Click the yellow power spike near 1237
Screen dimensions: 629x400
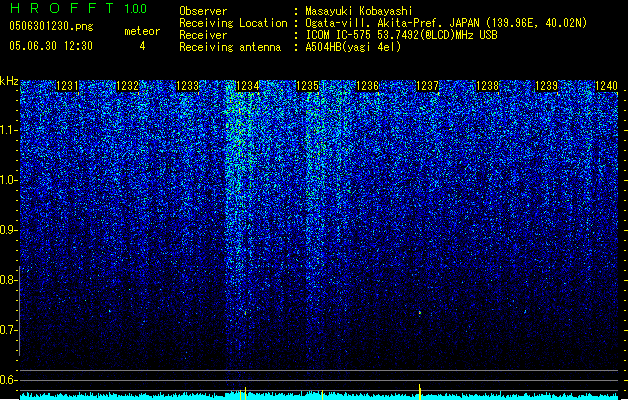pos(420,392)
